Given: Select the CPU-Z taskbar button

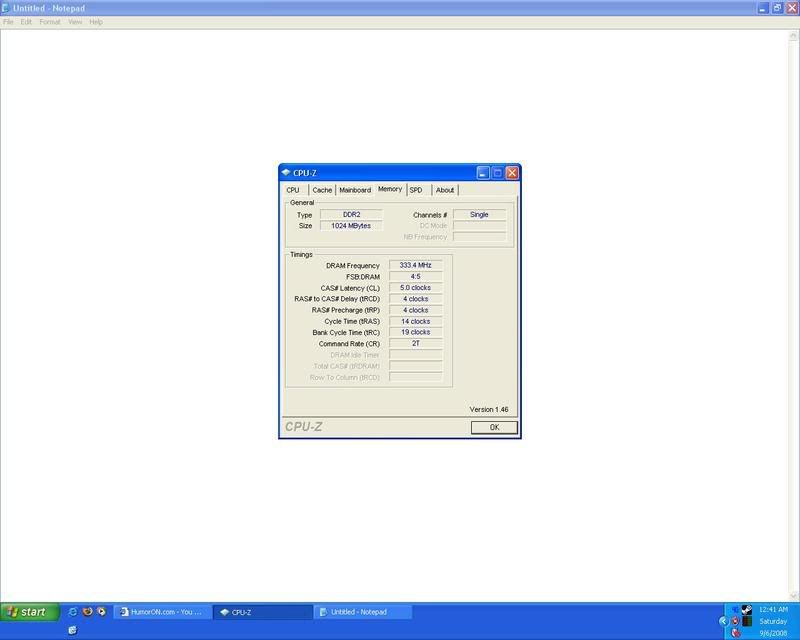Looking at the screenshot, I should pos(262,612).
